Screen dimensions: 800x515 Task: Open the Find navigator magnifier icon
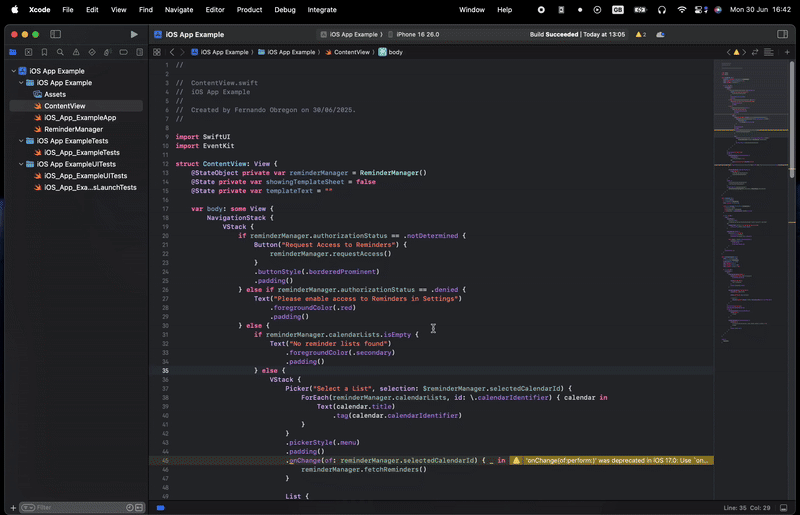pos(60,52)
